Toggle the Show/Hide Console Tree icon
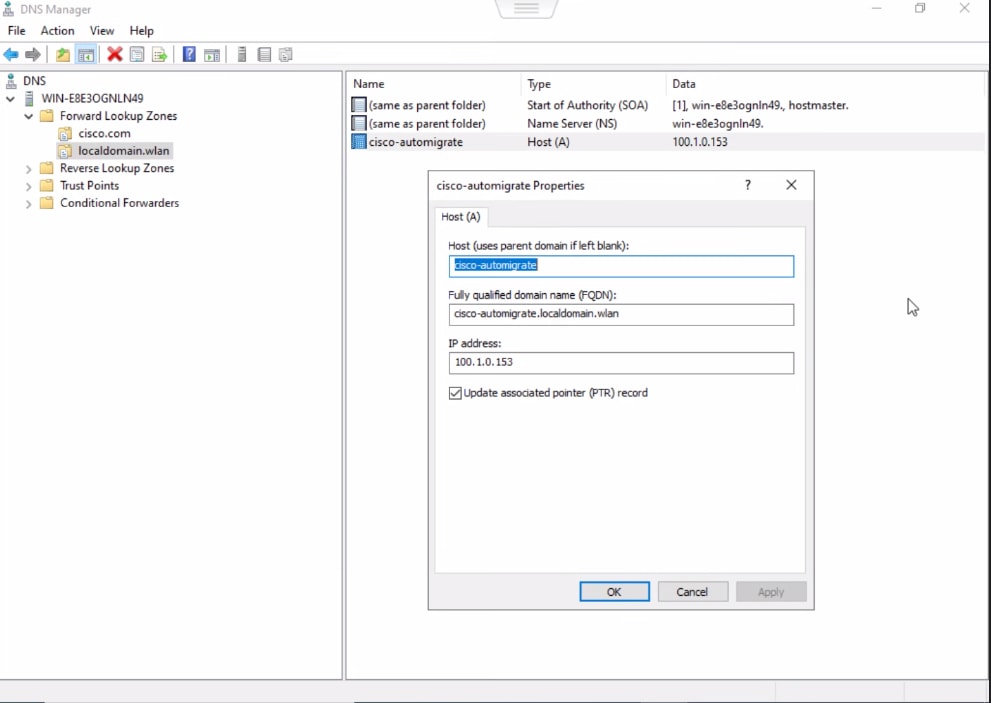This screenshot has height=703, width=991. 85,54
